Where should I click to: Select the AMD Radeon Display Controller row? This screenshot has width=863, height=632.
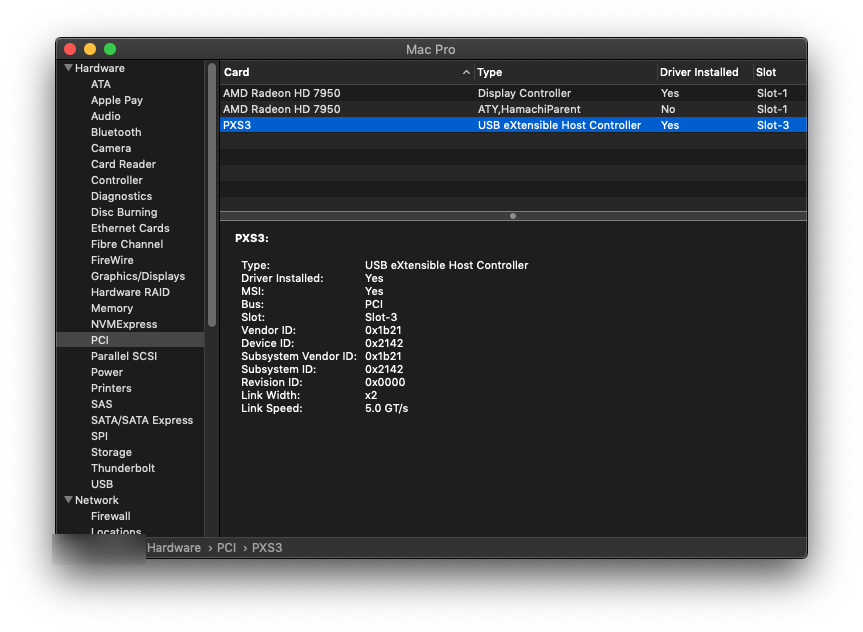point(513,93)
